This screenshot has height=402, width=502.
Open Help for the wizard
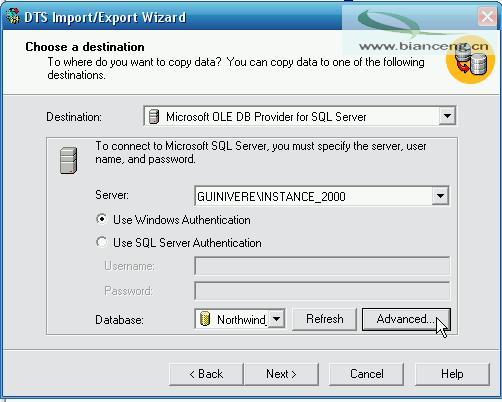[452, 374]
